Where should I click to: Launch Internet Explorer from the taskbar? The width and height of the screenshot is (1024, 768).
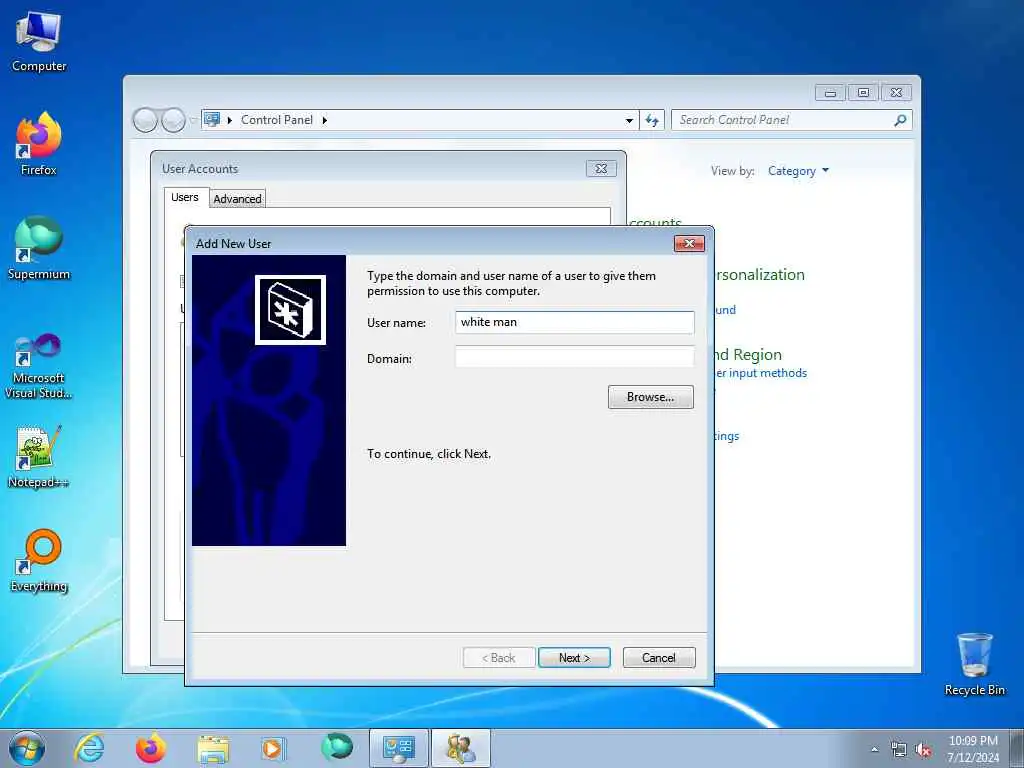[x=89, y=748]
